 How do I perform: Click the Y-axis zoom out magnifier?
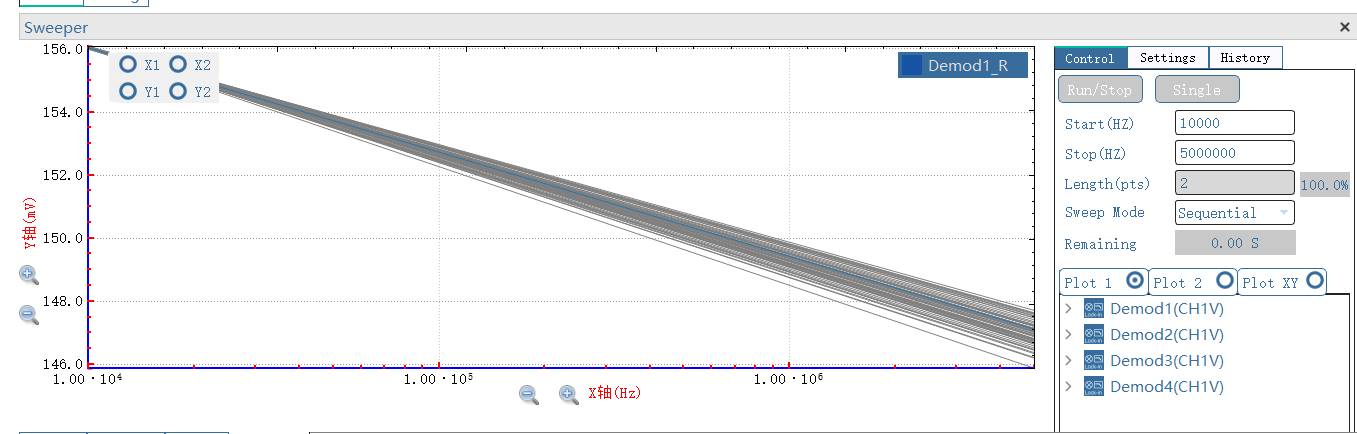[x=29, y=315]
